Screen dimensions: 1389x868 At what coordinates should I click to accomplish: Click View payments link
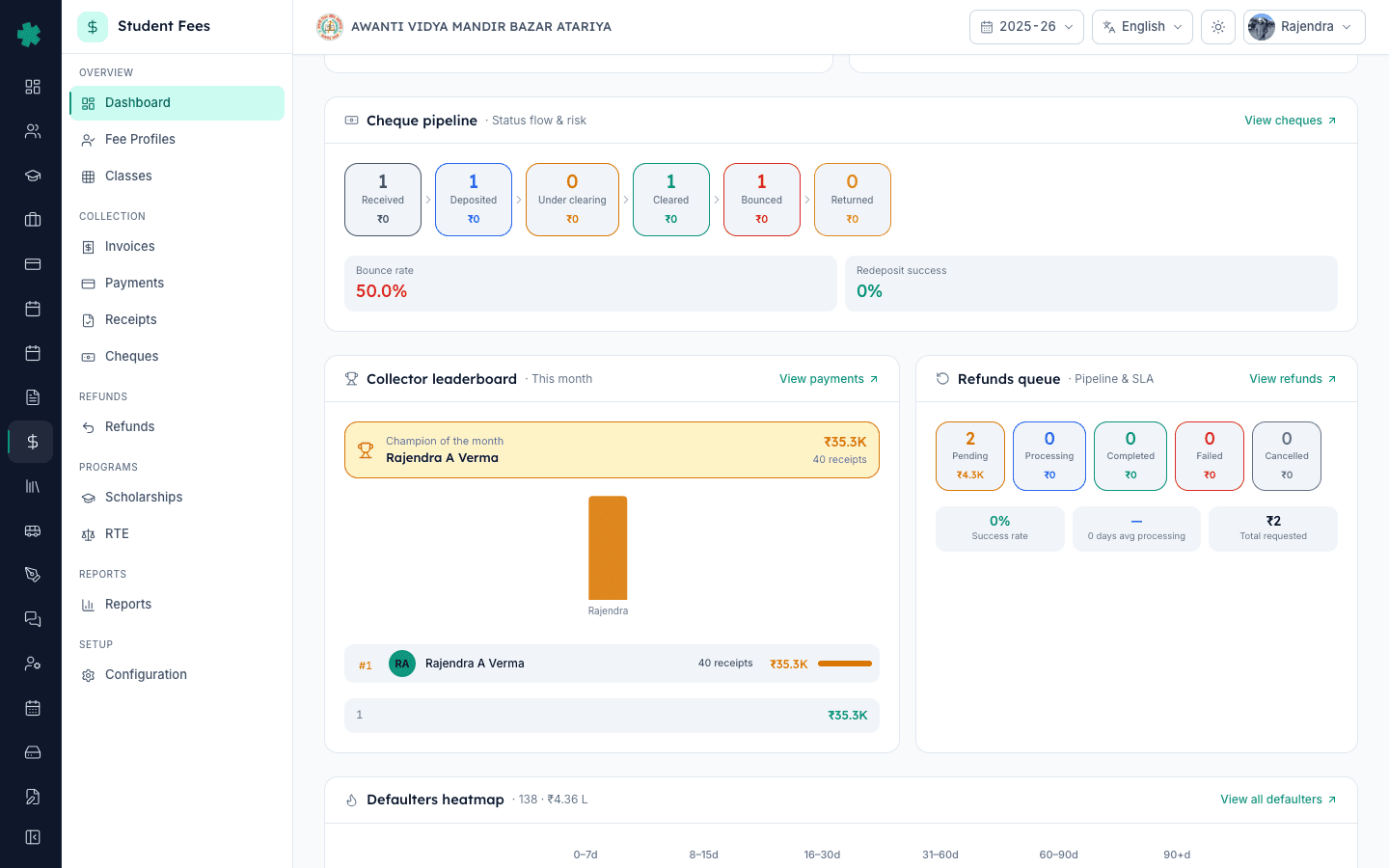829,379
